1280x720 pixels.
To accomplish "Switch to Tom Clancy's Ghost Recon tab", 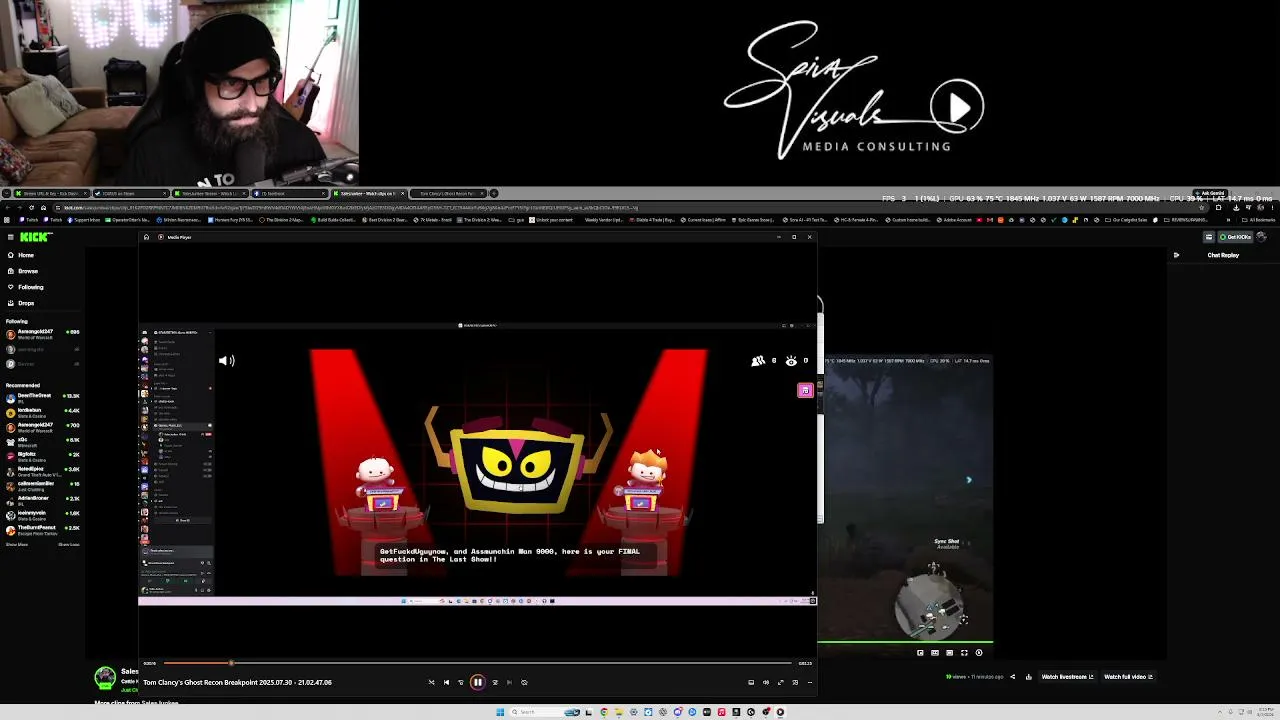I will coord(447,193).
